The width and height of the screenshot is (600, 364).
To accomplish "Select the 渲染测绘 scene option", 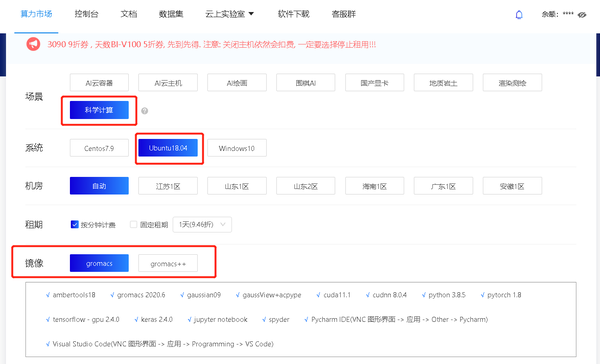I will click(x=512, y=83).
